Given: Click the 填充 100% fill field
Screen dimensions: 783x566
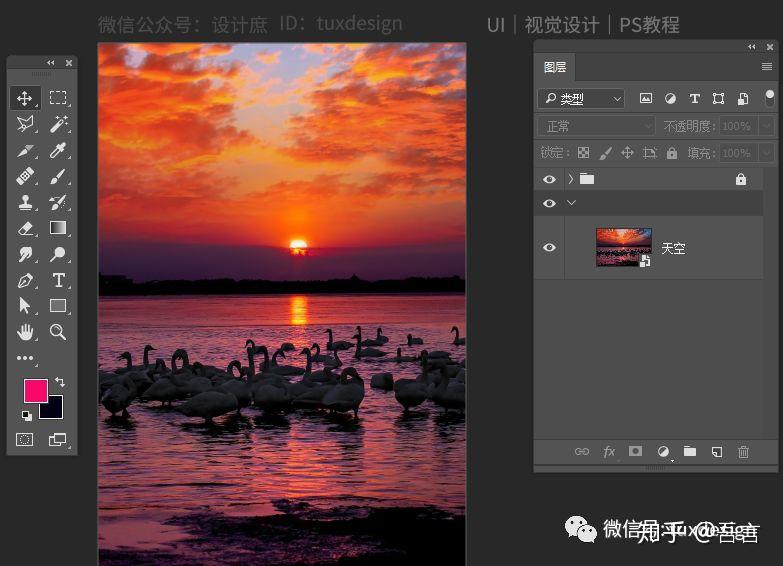Looking at the screenshot, I should 739,153.
